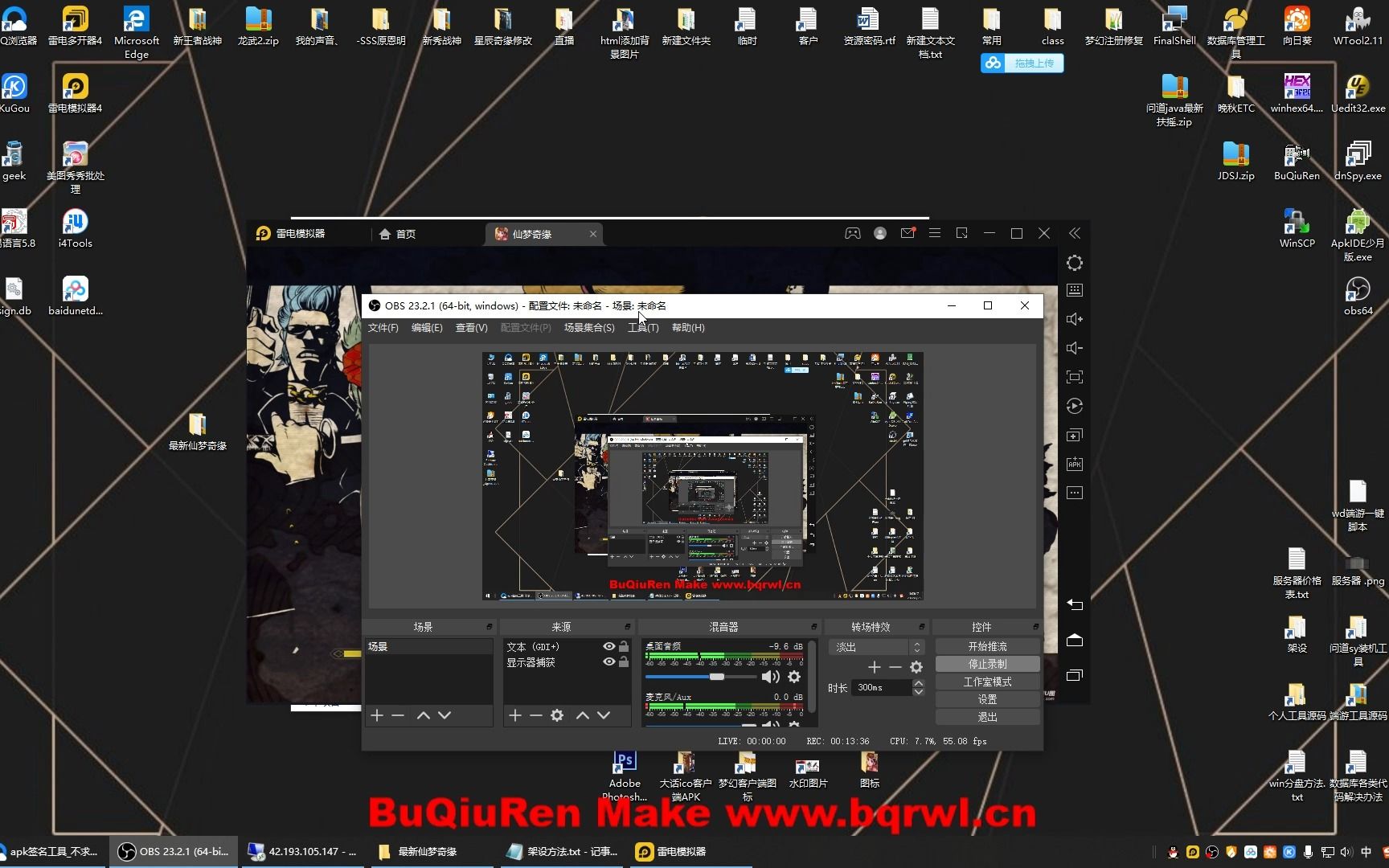
Task: Pop out the 场景 dock panel
Action: [489, 627]
